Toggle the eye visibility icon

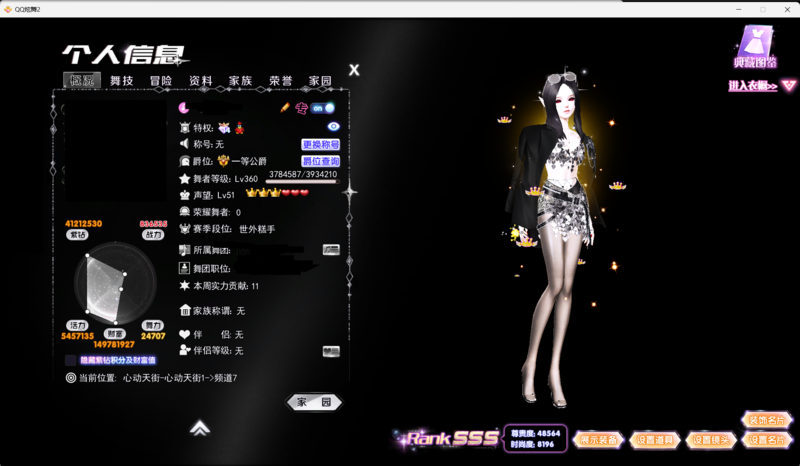(333, 126)
